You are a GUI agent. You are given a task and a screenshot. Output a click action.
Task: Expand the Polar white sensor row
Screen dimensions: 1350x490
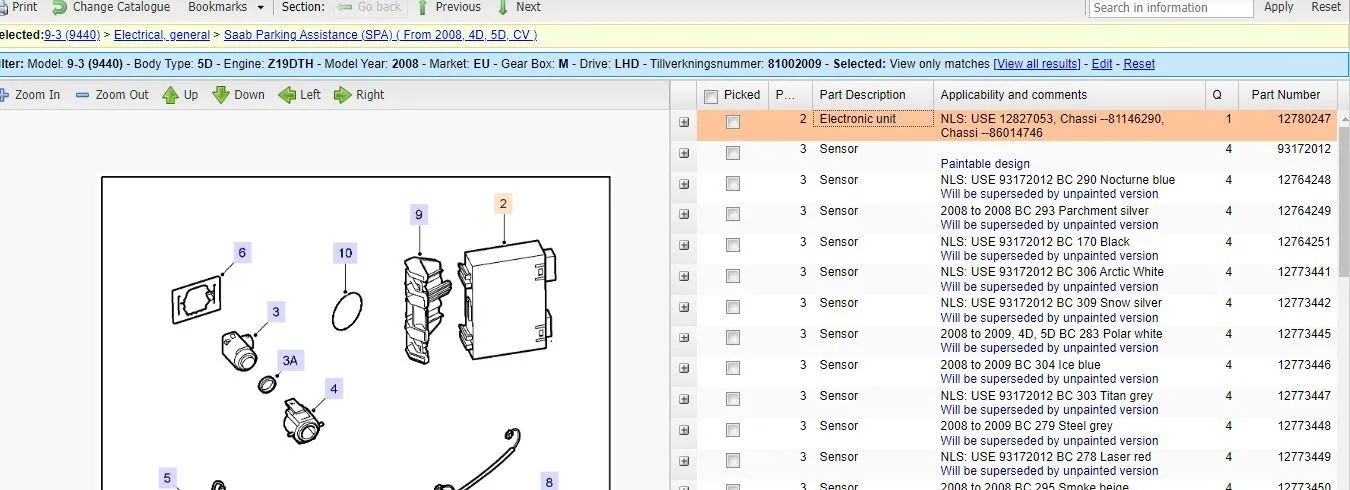[x=684, y=338]
